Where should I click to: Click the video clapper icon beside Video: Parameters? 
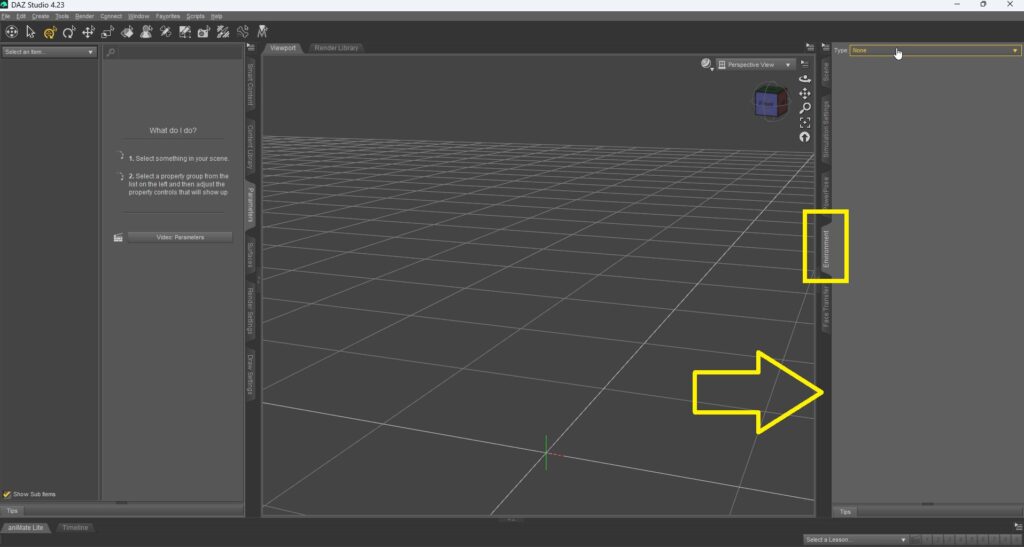[x=118, y=238]
